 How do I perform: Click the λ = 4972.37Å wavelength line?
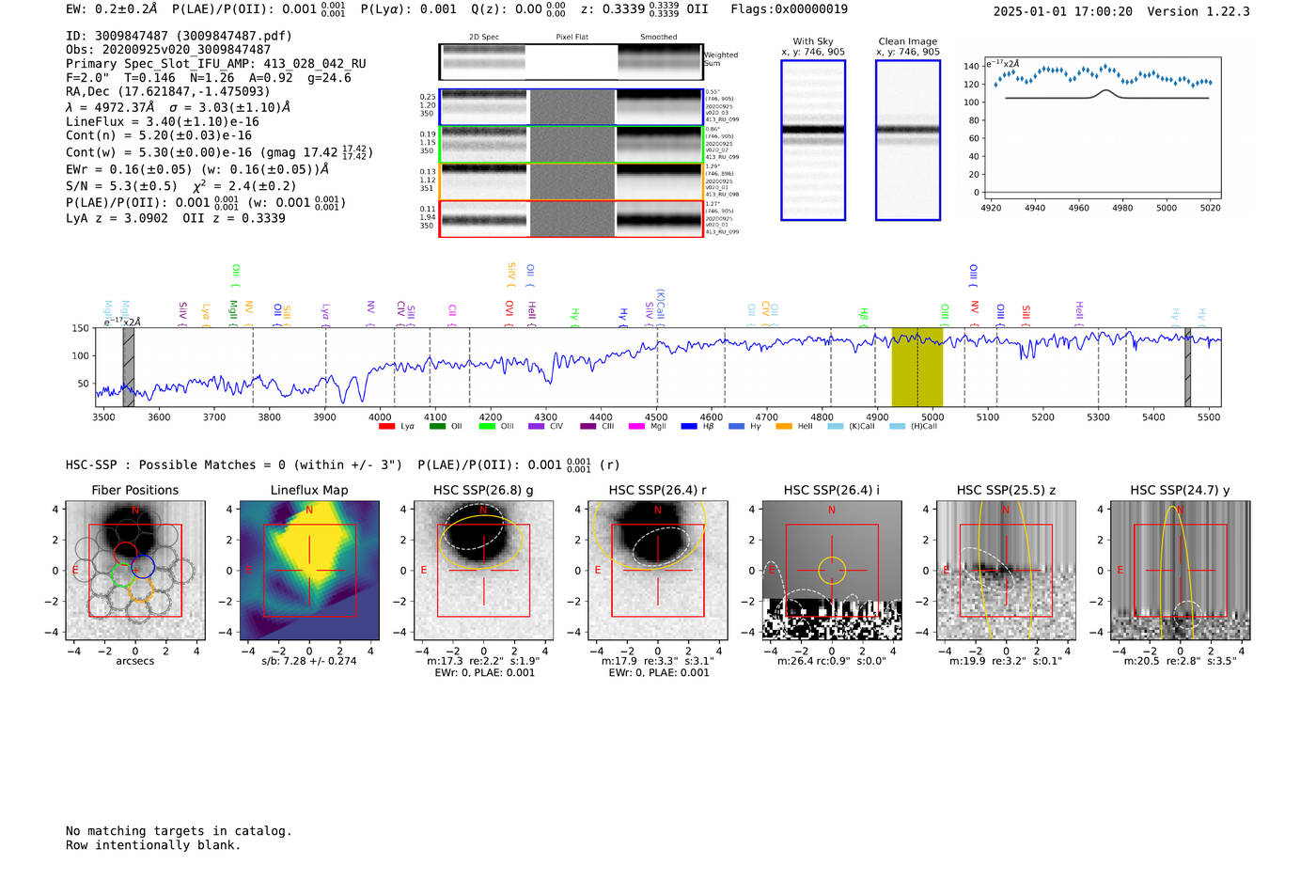[179, 107]
